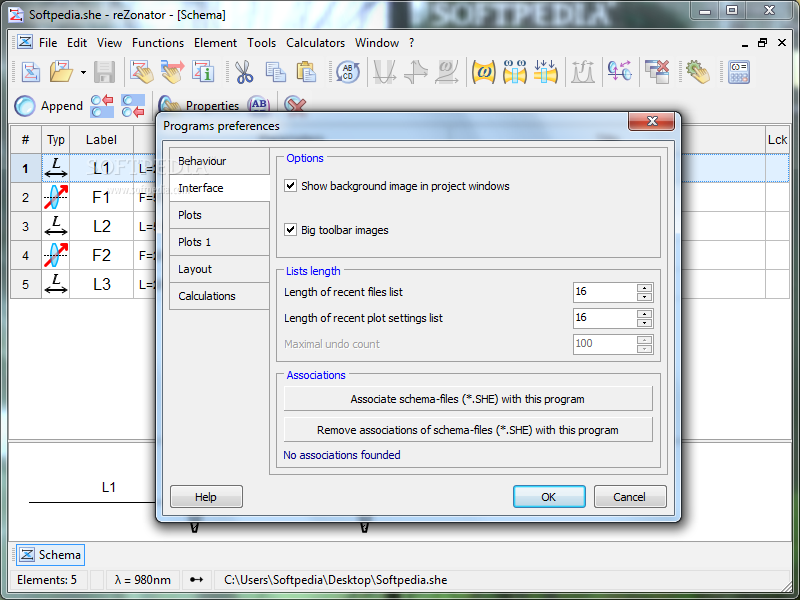Screen dimensions: 800x600
Task: Open the Edit menu
Action: click(x=77, y=43)
